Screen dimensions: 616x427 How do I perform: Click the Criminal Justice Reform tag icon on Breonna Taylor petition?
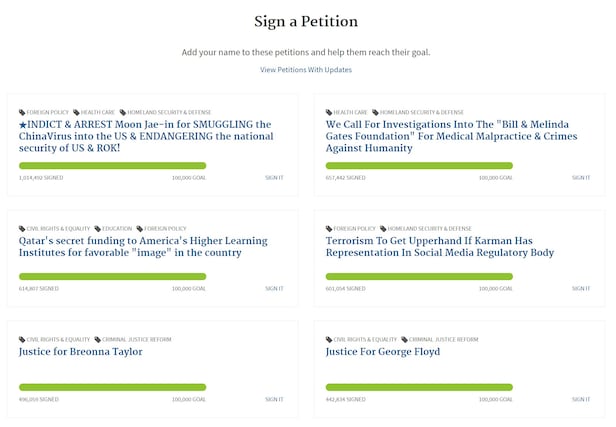[98, 339]
